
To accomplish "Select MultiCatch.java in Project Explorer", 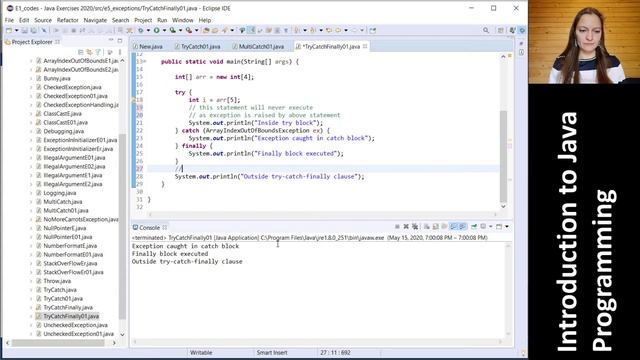I will click(x=63, y=202).
